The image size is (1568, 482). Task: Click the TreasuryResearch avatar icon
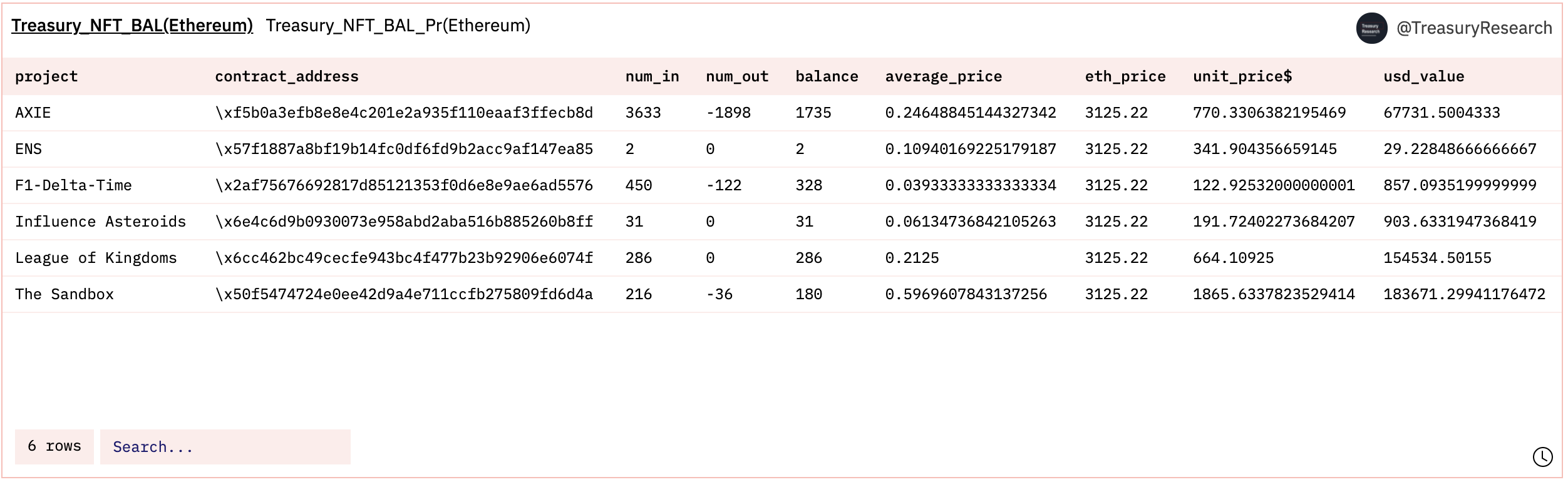[1372, 28]
